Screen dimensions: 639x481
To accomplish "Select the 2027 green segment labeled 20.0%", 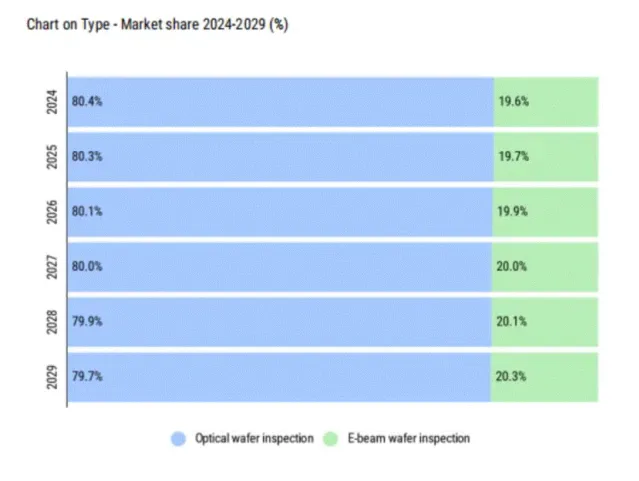I will pos(545,267).
